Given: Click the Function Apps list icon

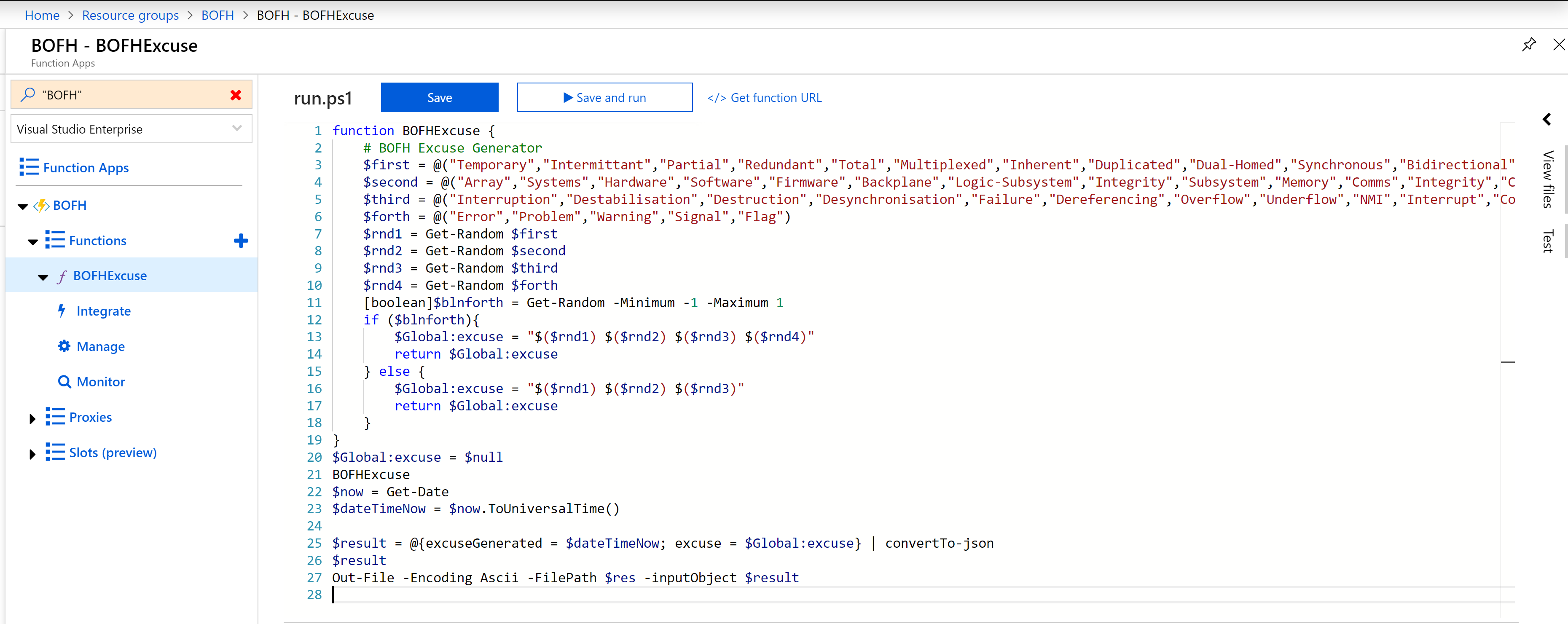Looking at the screenshot, I should click(x=29, y=167).
